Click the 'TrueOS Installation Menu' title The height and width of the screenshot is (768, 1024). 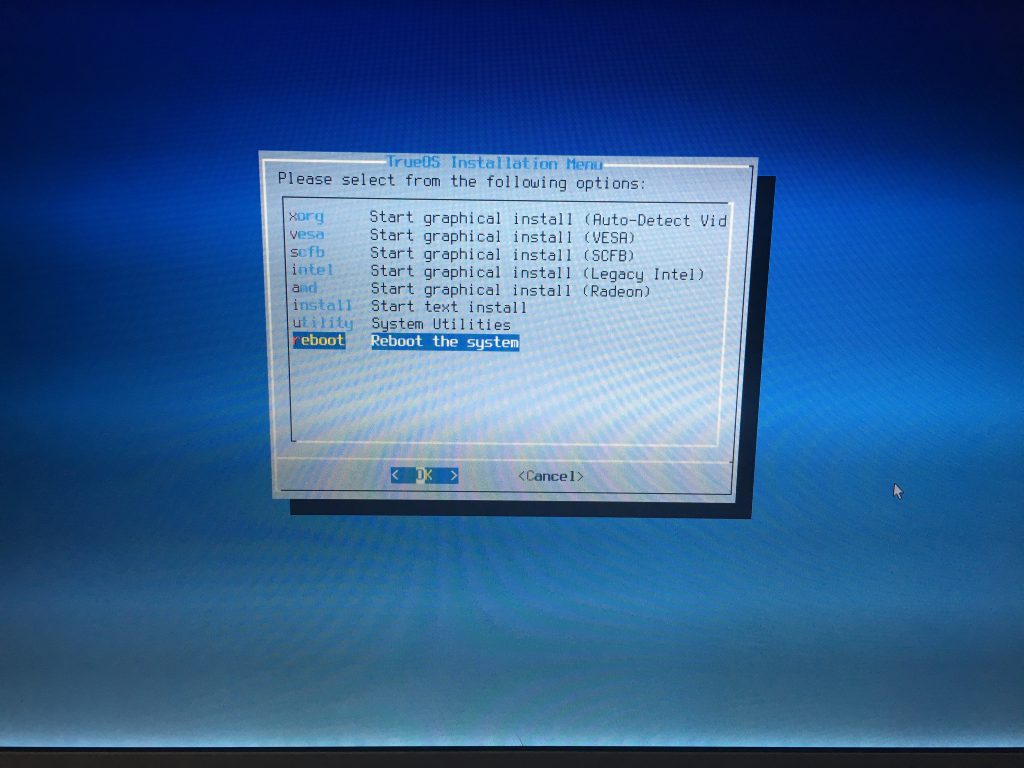click(494, 163)
